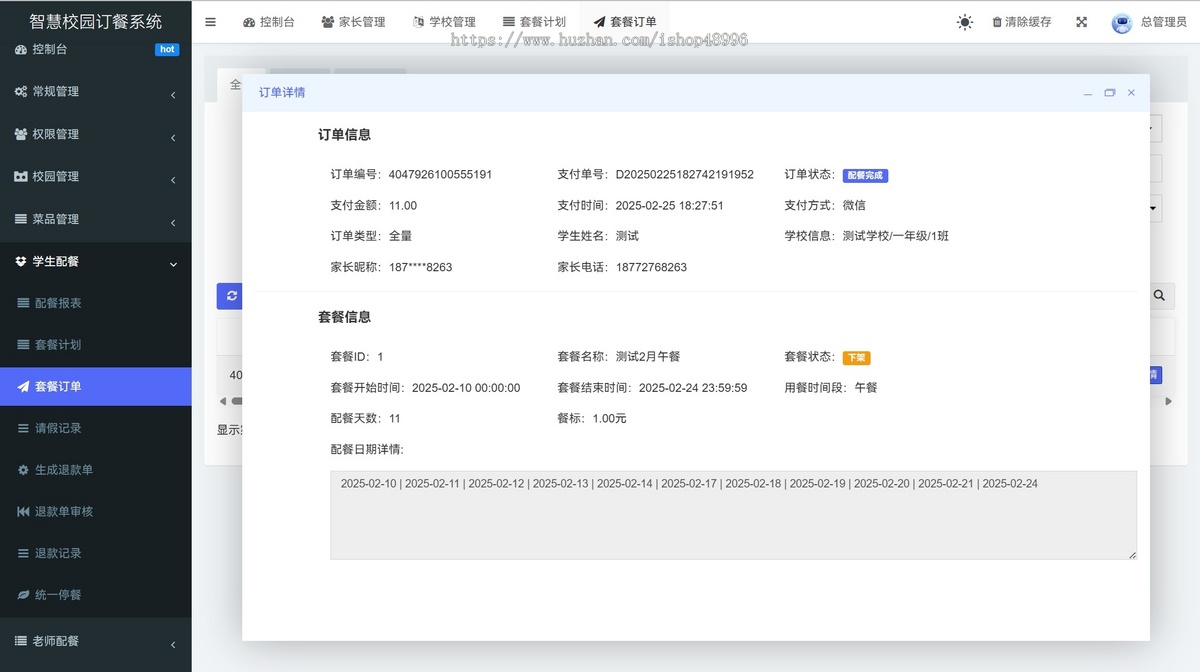Maximize the 订单详情 dialog

click(x=1109, y=93)
